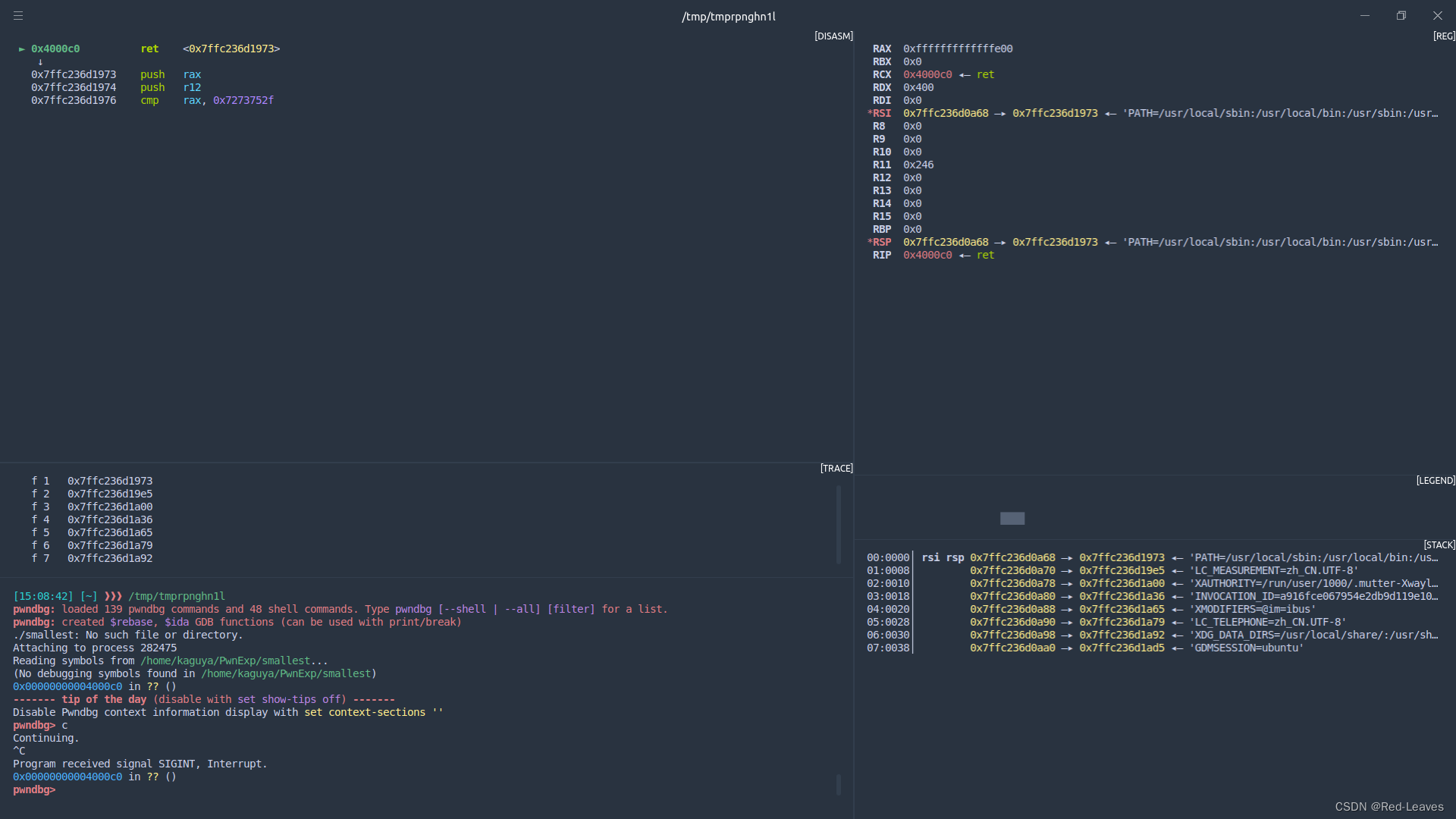Open the hamburger menu in the title bar

coord(18,15)
